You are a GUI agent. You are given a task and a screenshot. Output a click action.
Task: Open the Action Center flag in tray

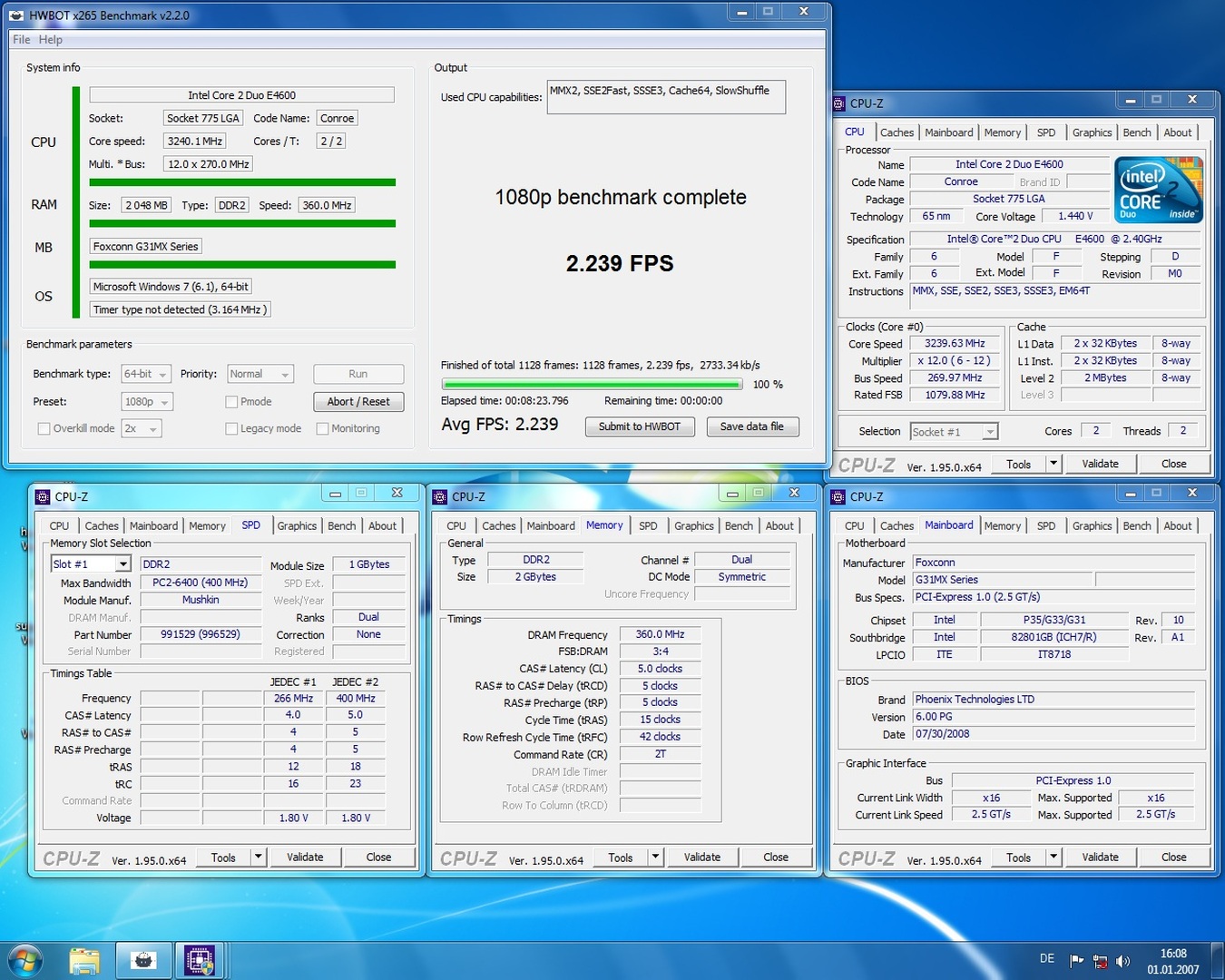(1077, 960)
